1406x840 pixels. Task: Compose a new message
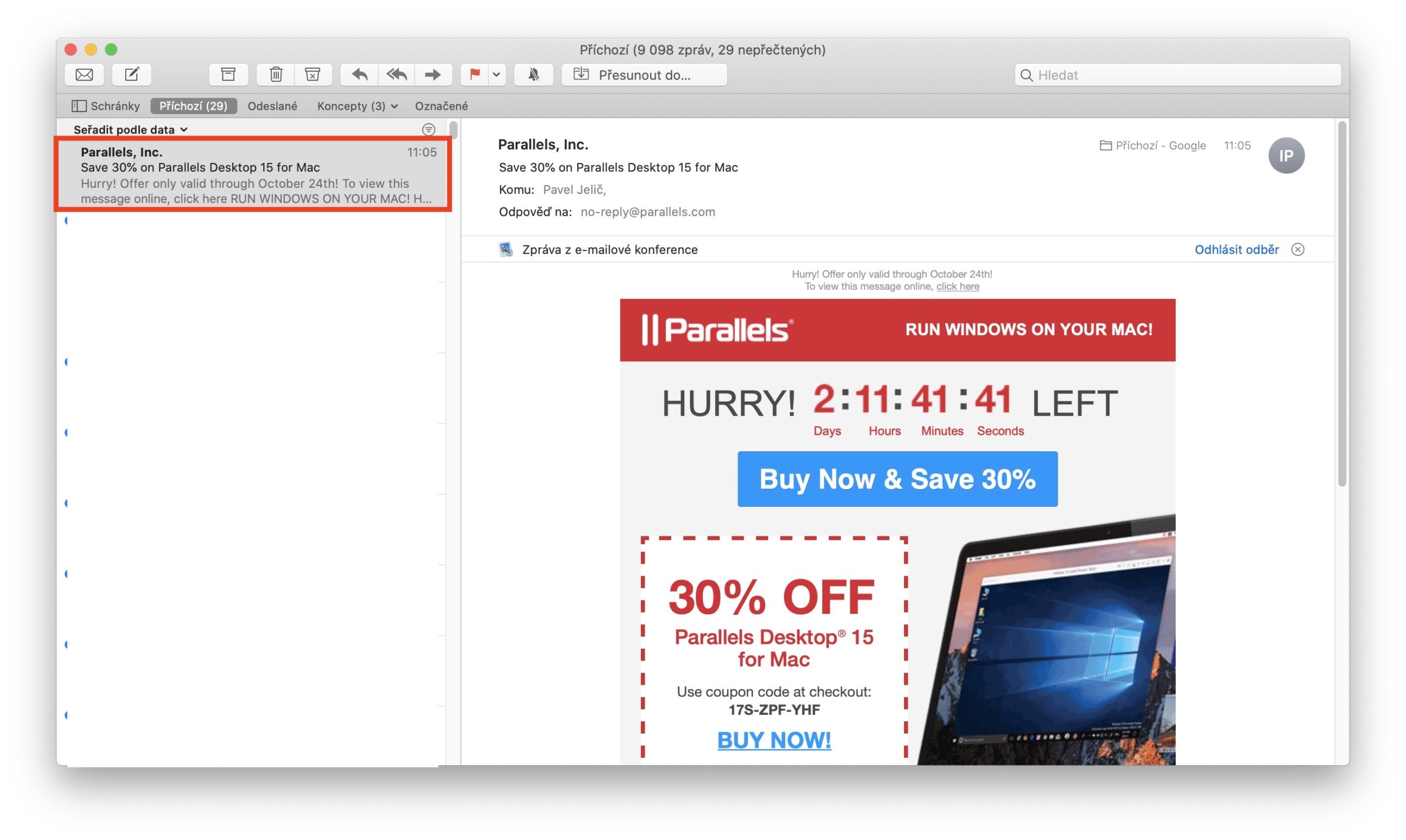click(x=131, y=74)
